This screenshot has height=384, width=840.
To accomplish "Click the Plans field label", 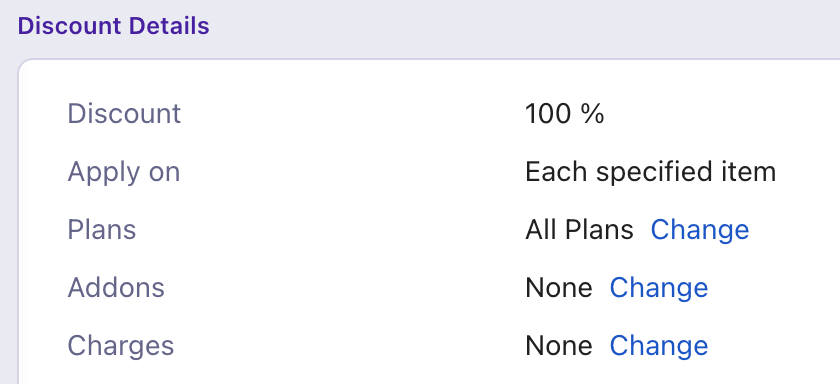I will (x=101, y=230).
